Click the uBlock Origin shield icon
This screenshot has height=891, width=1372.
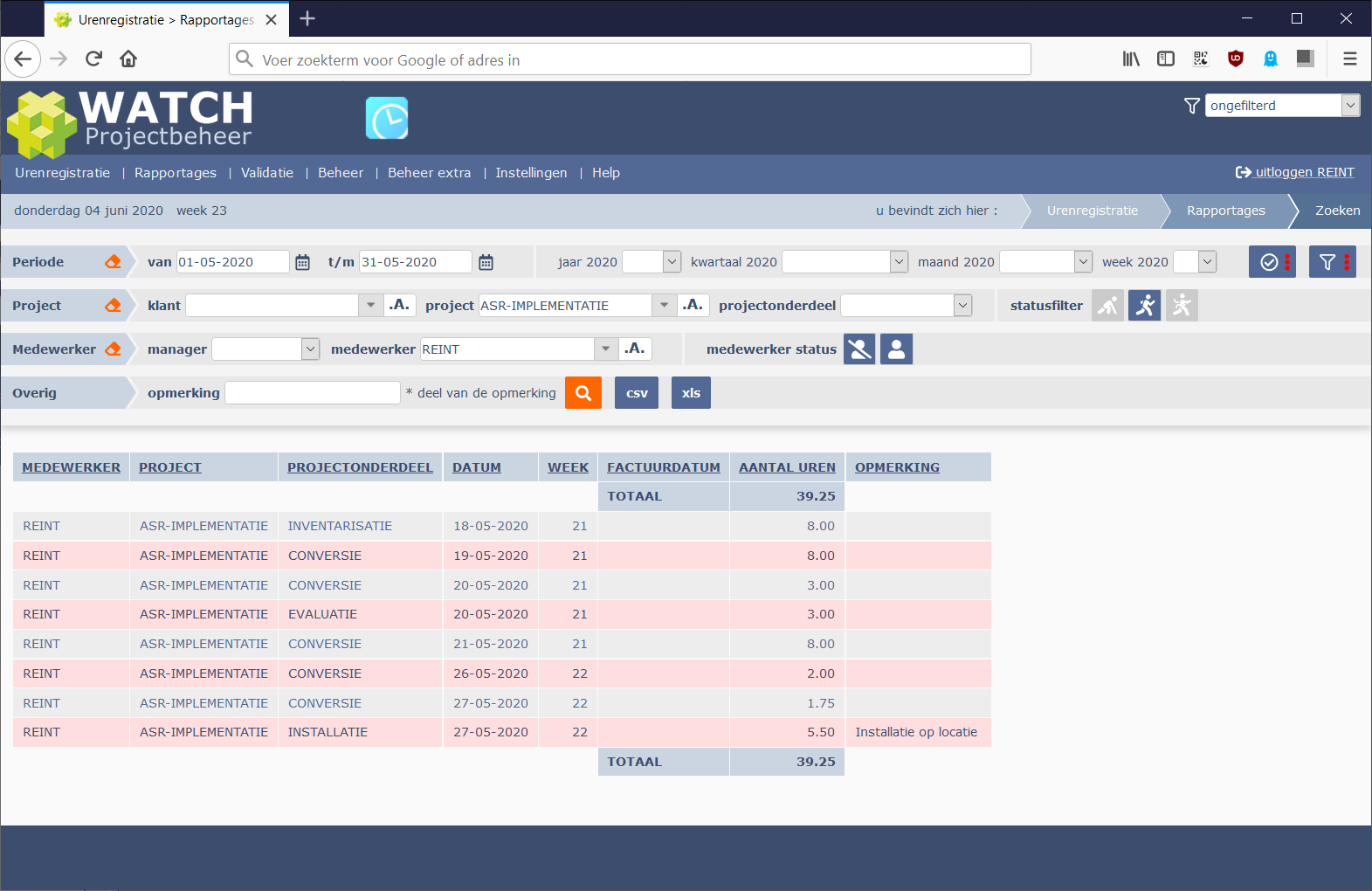click(x=1236, y=59)
